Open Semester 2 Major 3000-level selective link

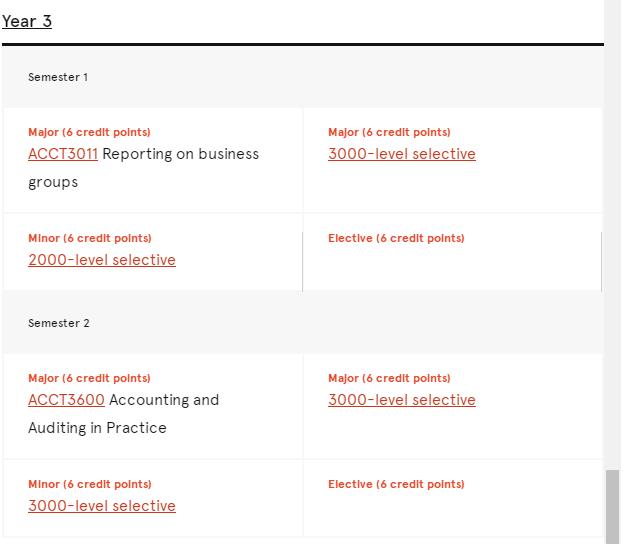pyautogui.click(x=402, y=400)
